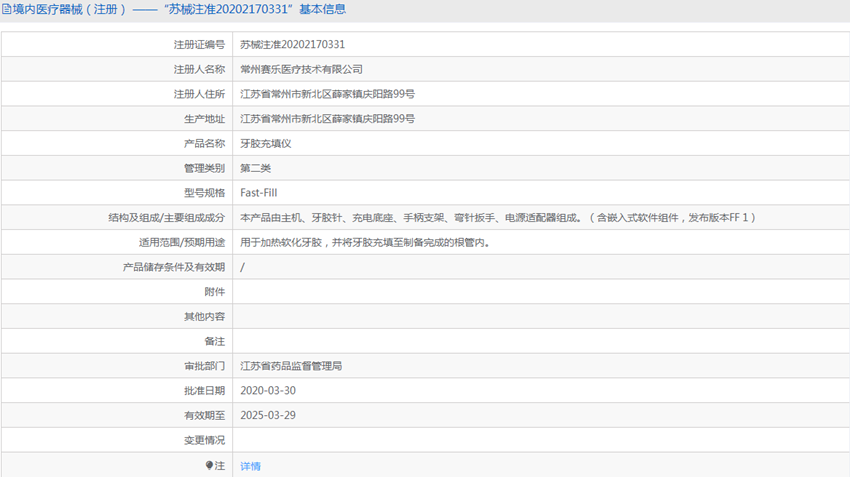Viewport: 850px width, 477px height.
Task: Select registration number 苏械注准20202170331 in table
Action: pyautogui.click(x=293, y=44)
